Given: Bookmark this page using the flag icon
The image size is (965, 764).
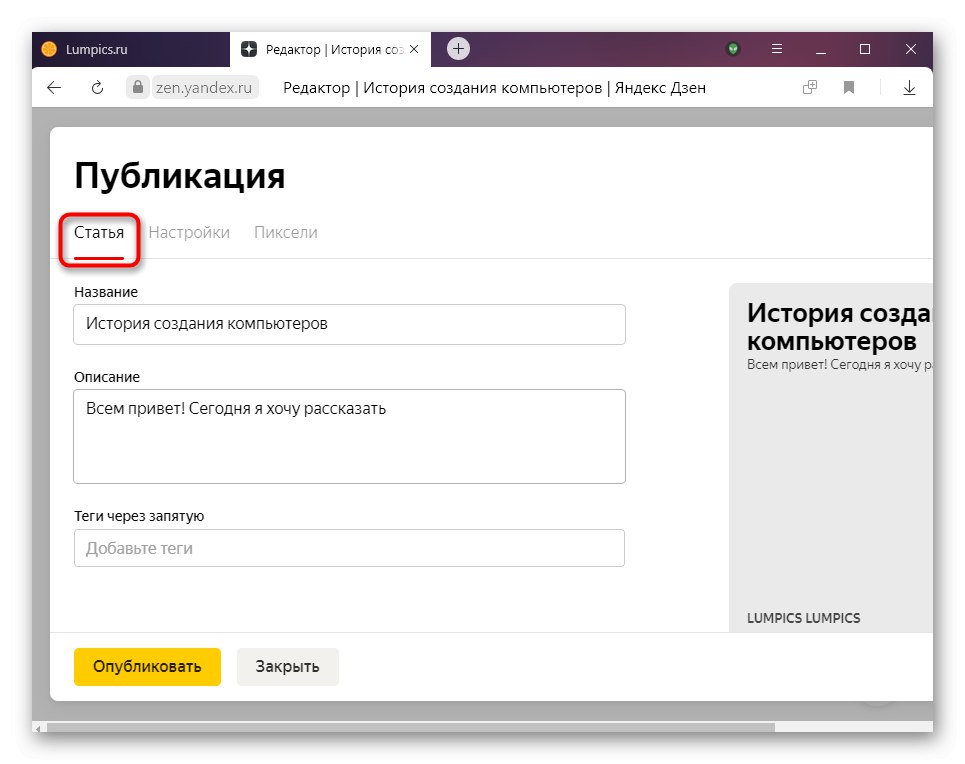Looking at the screenshot, I should (x=848, y=87).
